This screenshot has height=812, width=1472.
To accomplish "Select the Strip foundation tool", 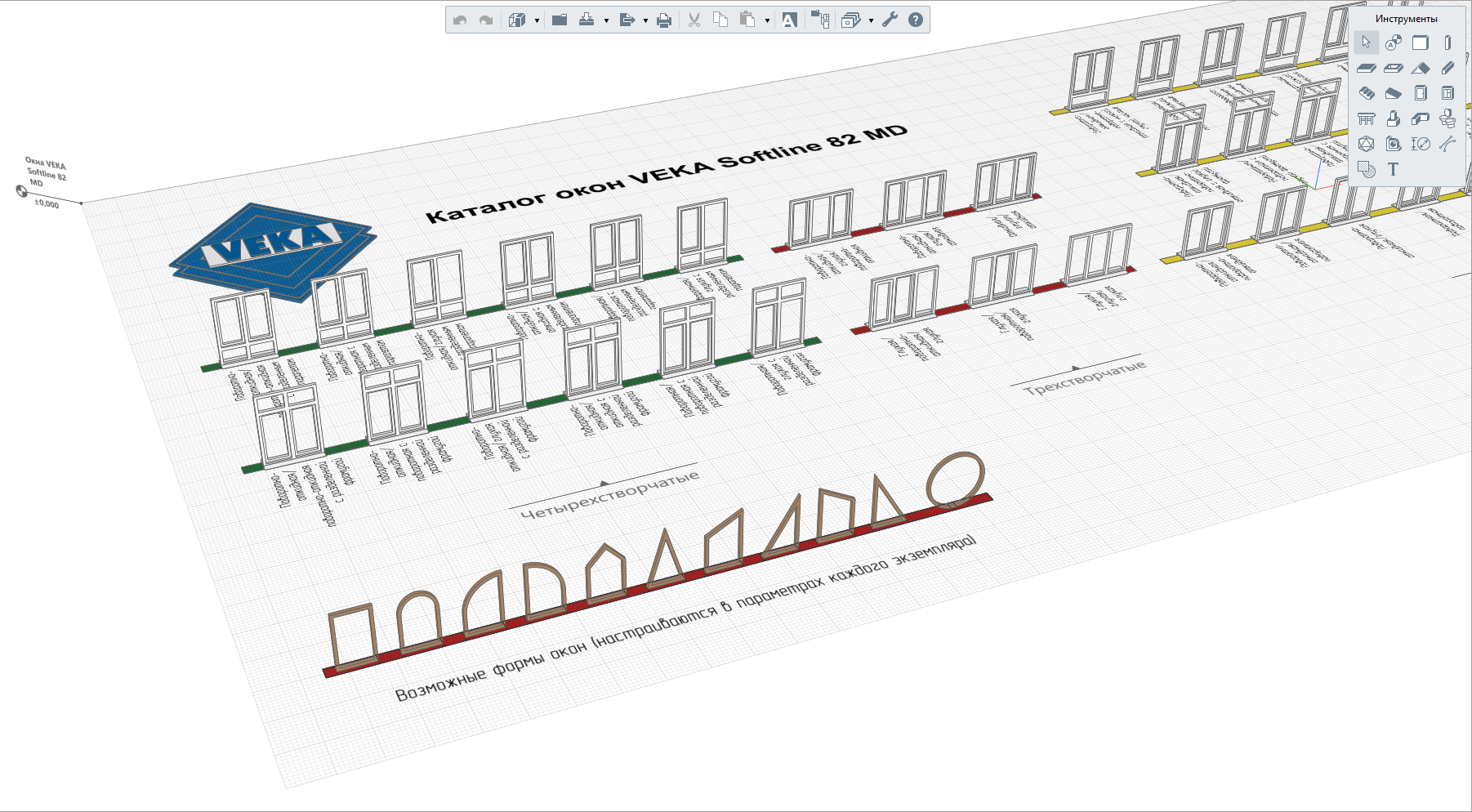I will pos(1421,118).
